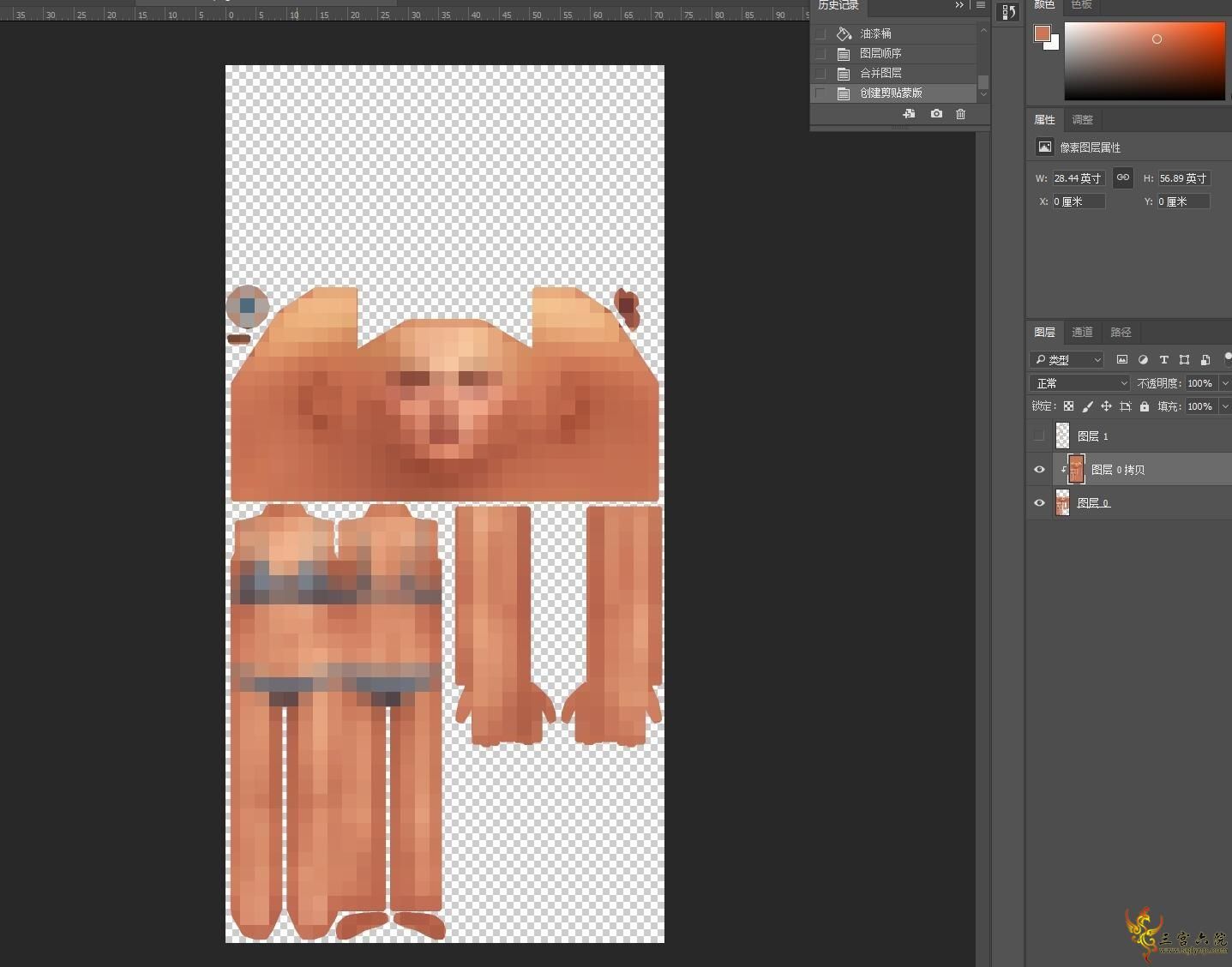The width and height of the screenshot is (1232, 967).
Task: Switch to the 图层 layers tab
Action: pyautogui.click(x=1044, y=332)
